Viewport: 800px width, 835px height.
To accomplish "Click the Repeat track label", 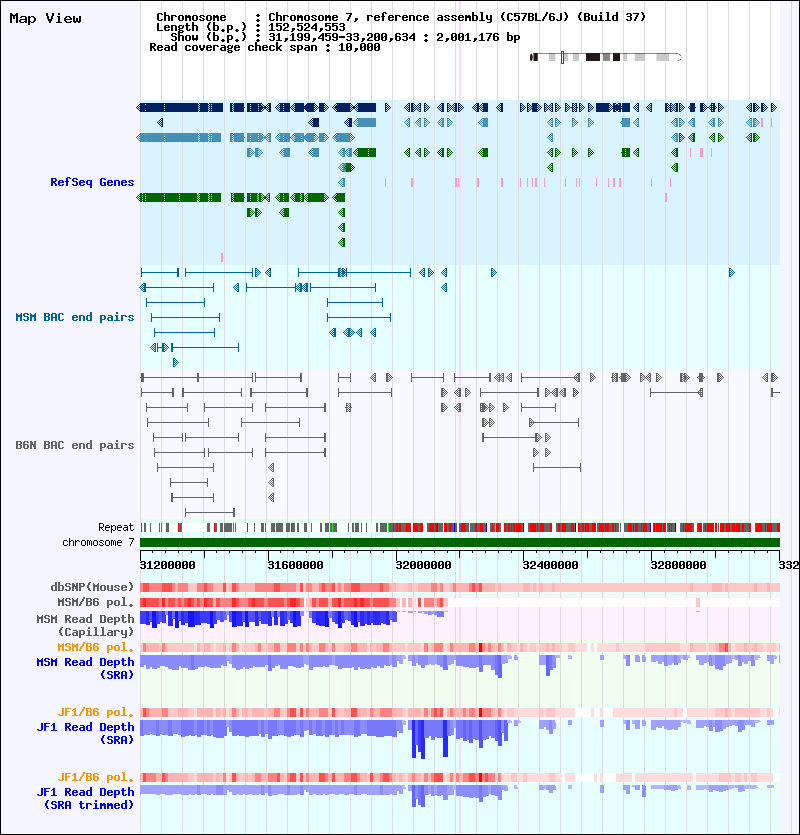I will coord(116,527).
